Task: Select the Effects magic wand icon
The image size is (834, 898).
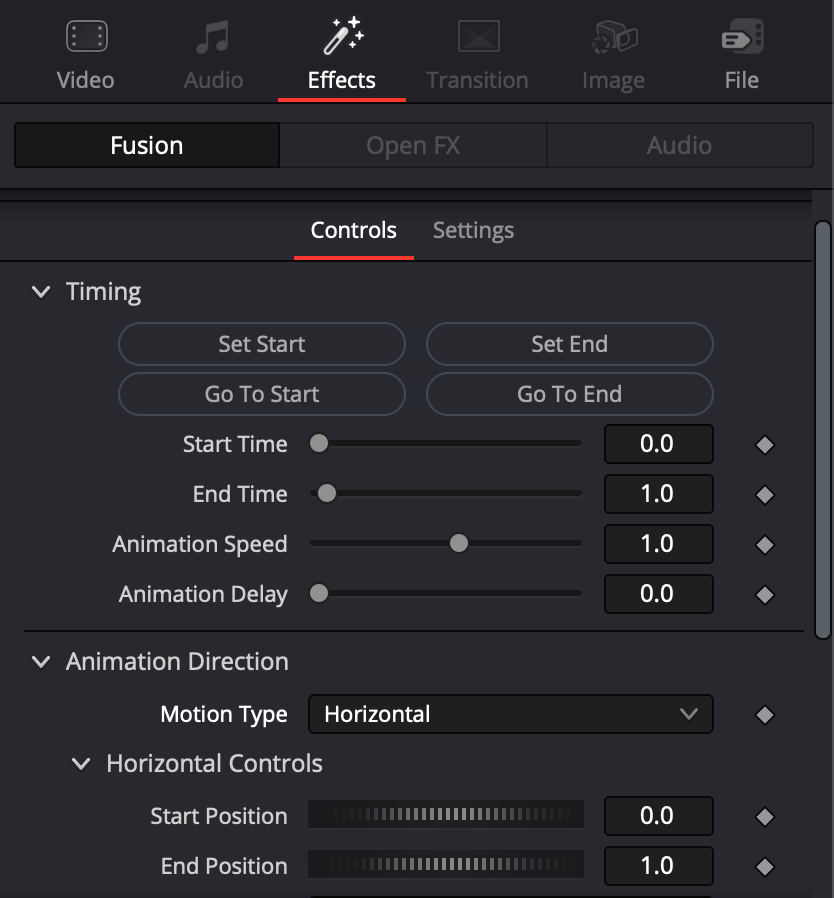Action: [x=343, y=36]
